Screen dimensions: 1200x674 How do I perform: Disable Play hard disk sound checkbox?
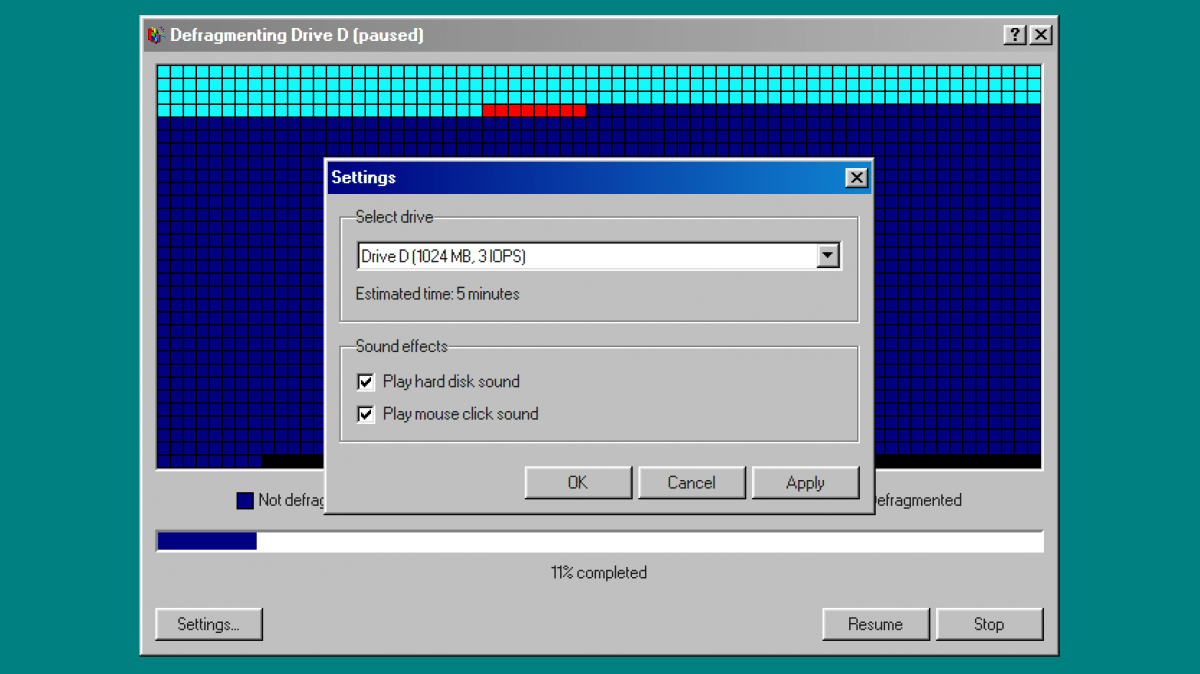point(366,382)
